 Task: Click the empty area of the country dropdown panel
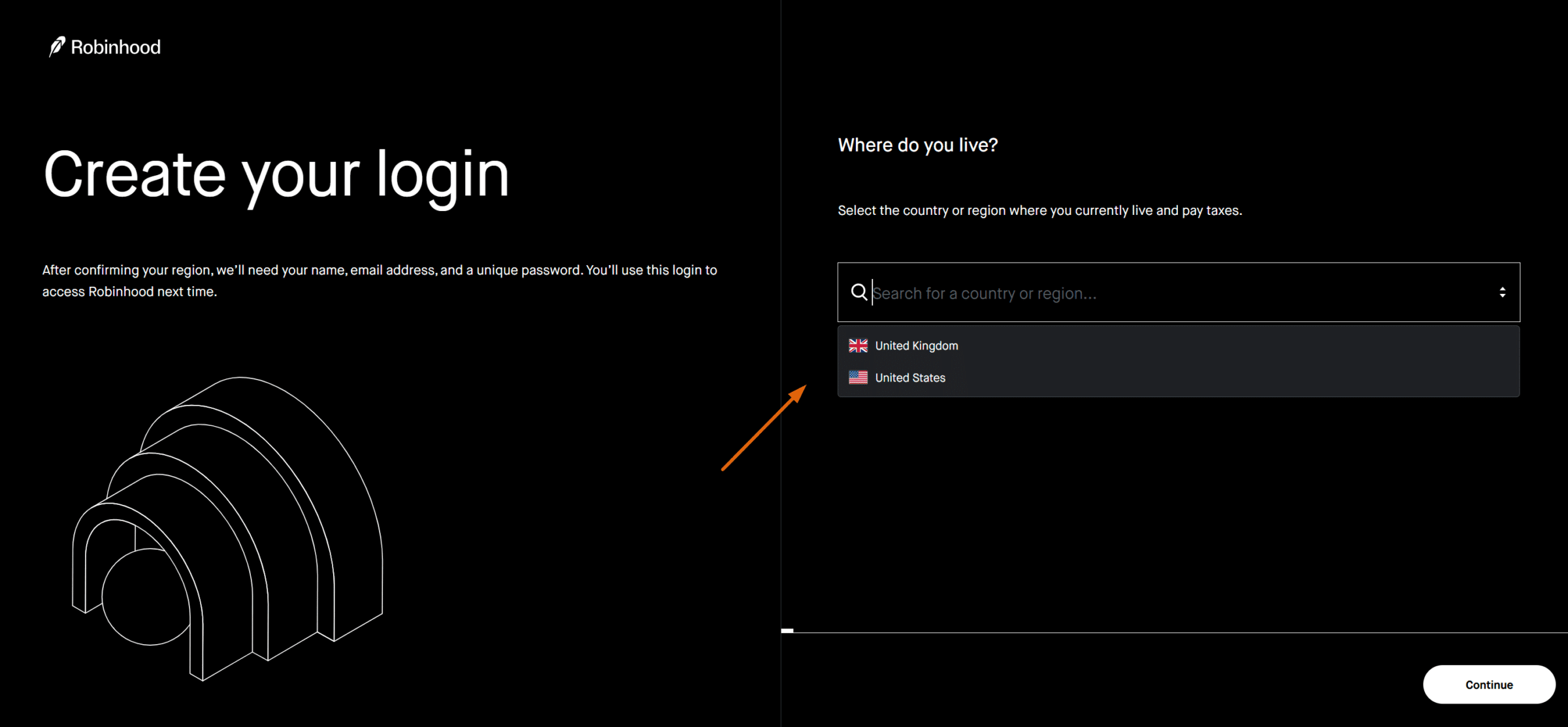(1241, 362)
